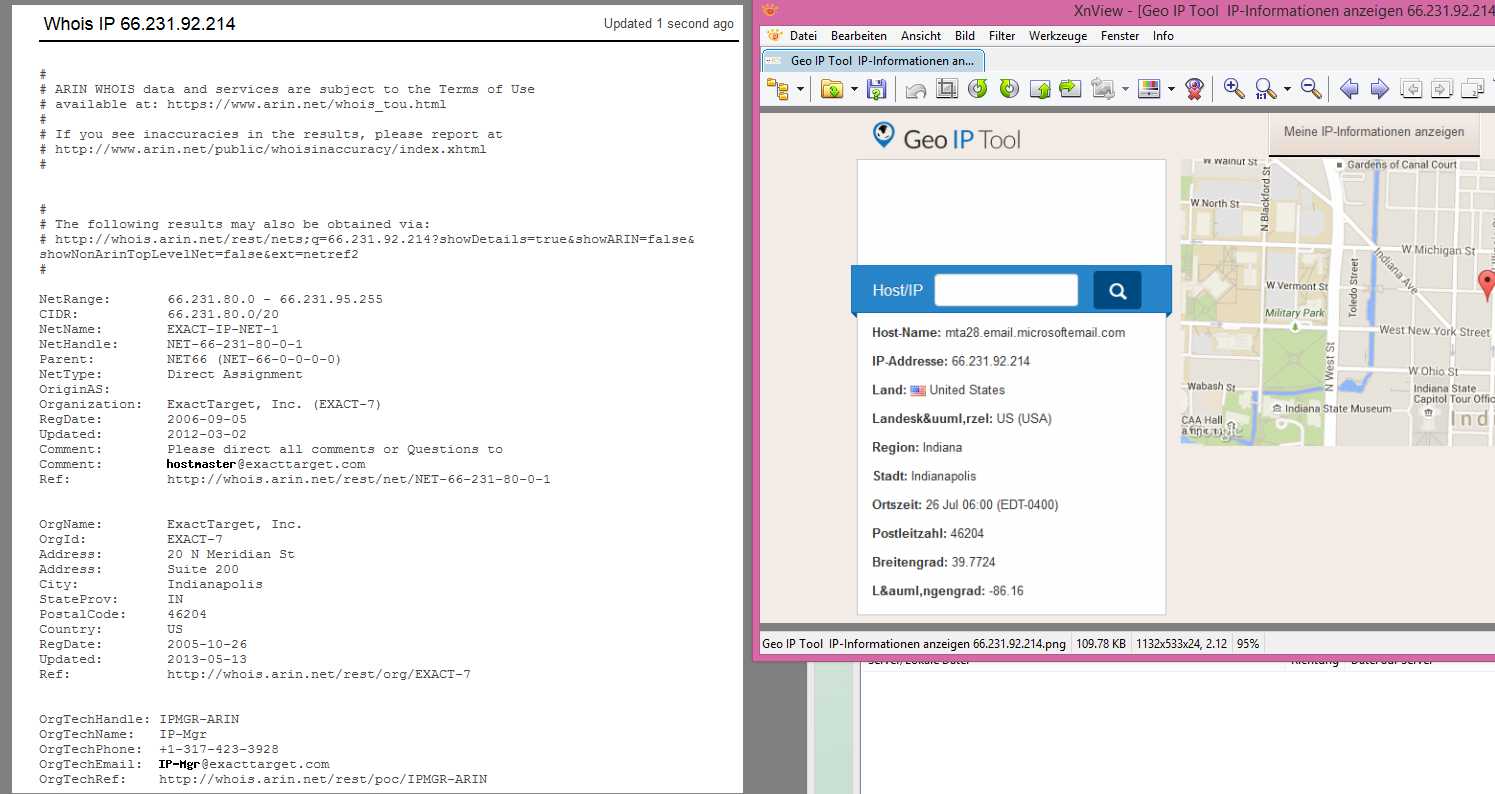Click status bar file name entry
The image size is (1495, 794).
tap(913, 644)
